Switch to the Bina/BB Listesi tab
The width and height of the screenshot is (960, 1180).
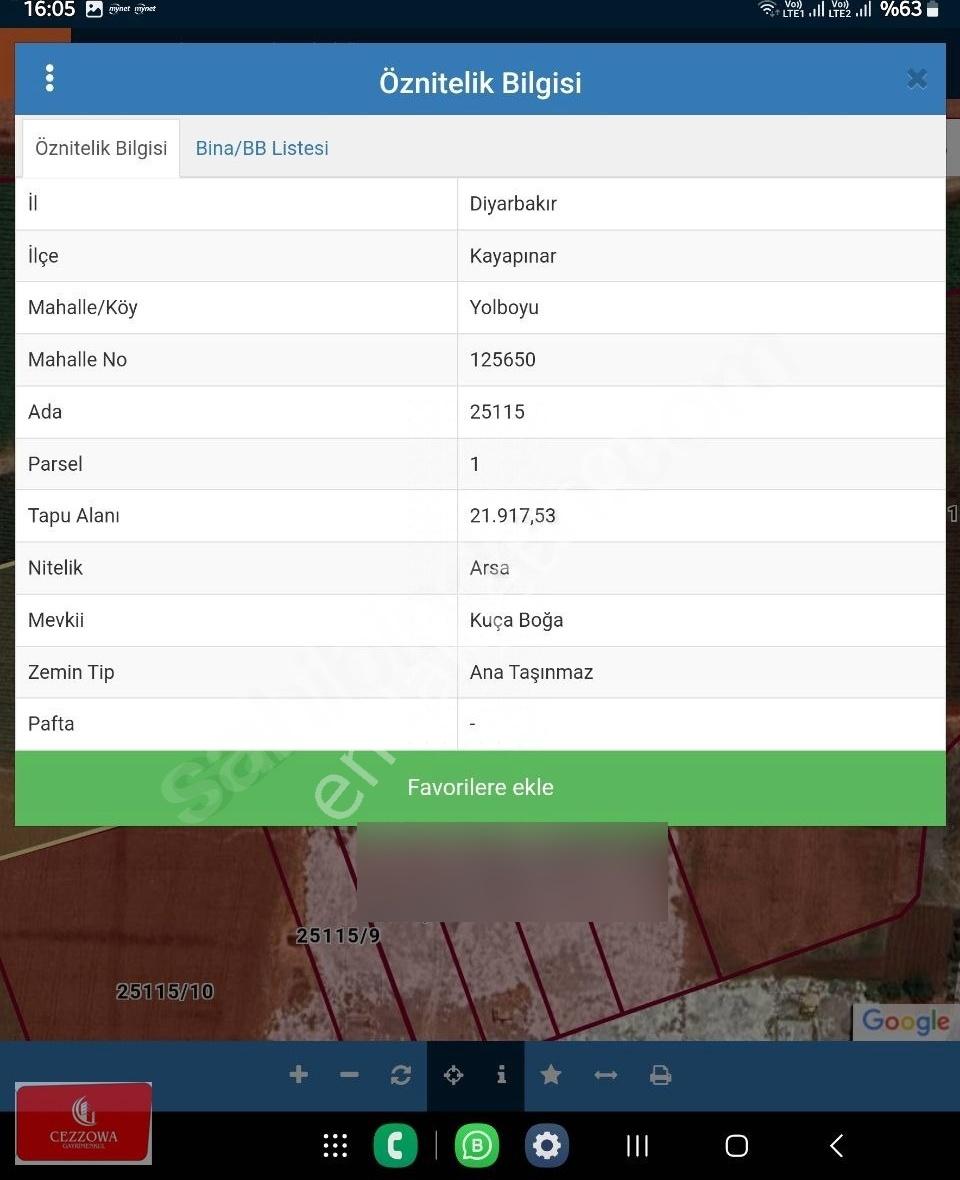pos(262,148)
